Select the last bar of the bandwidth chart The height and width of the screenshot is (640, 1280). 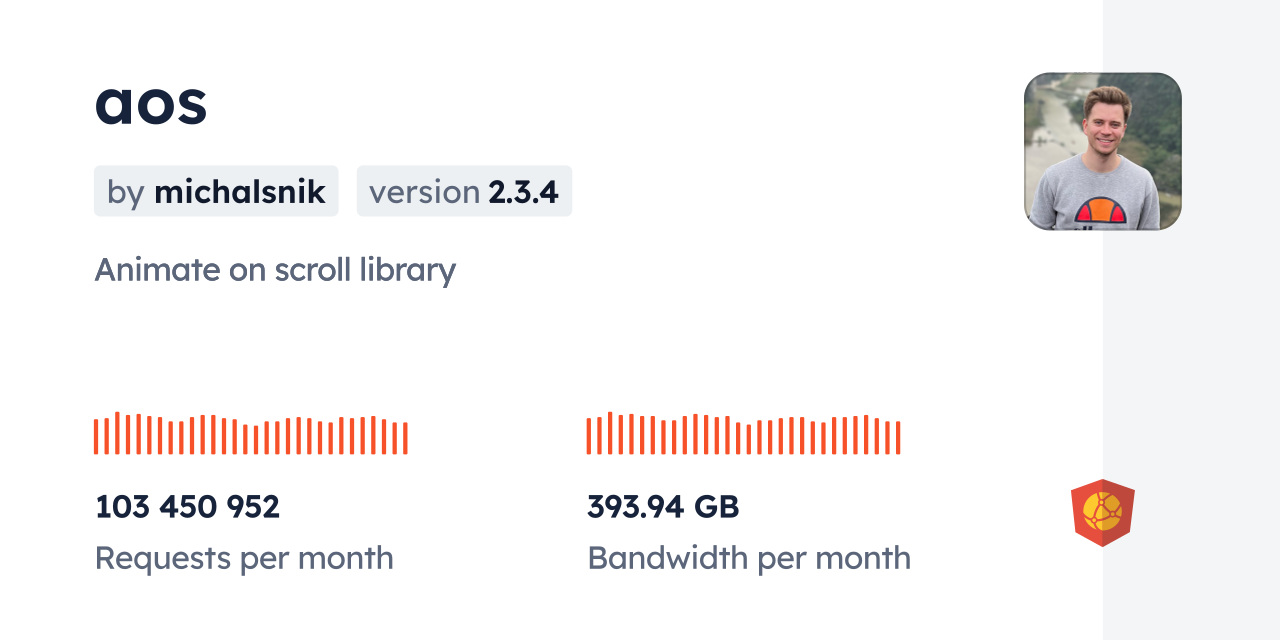point(898,438)
